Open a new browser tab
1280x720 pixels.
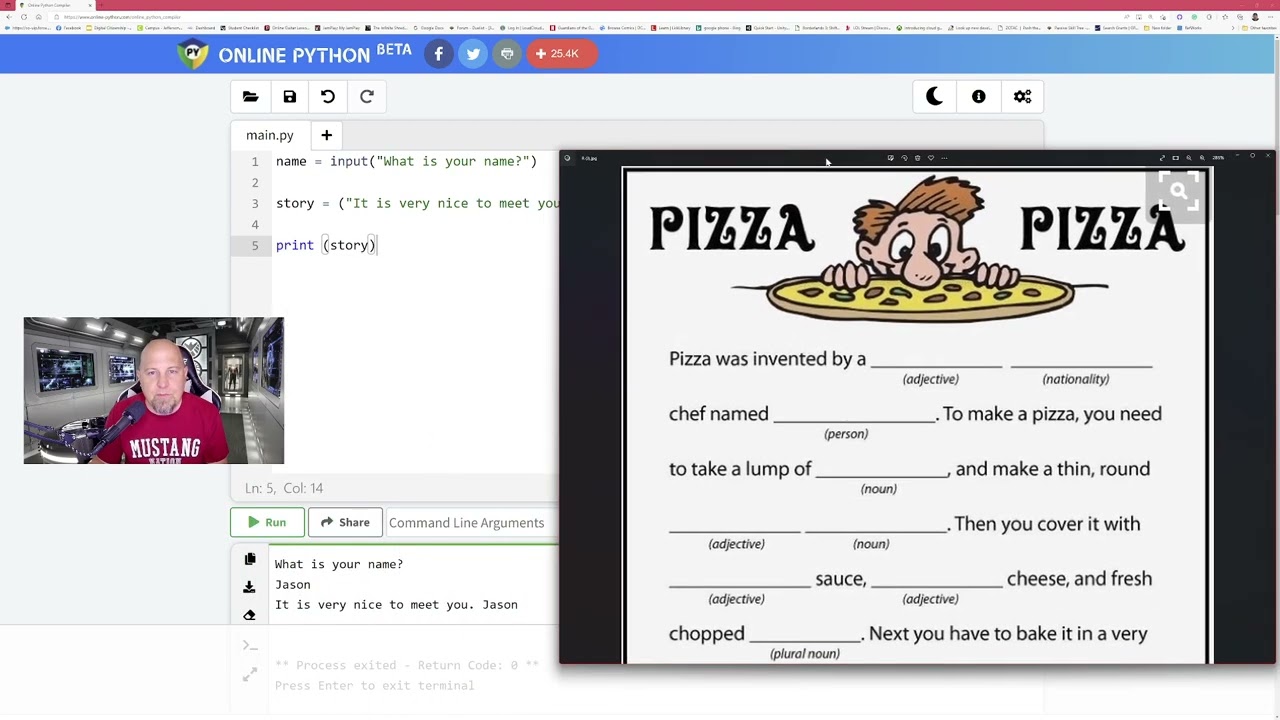coord(101,5)
